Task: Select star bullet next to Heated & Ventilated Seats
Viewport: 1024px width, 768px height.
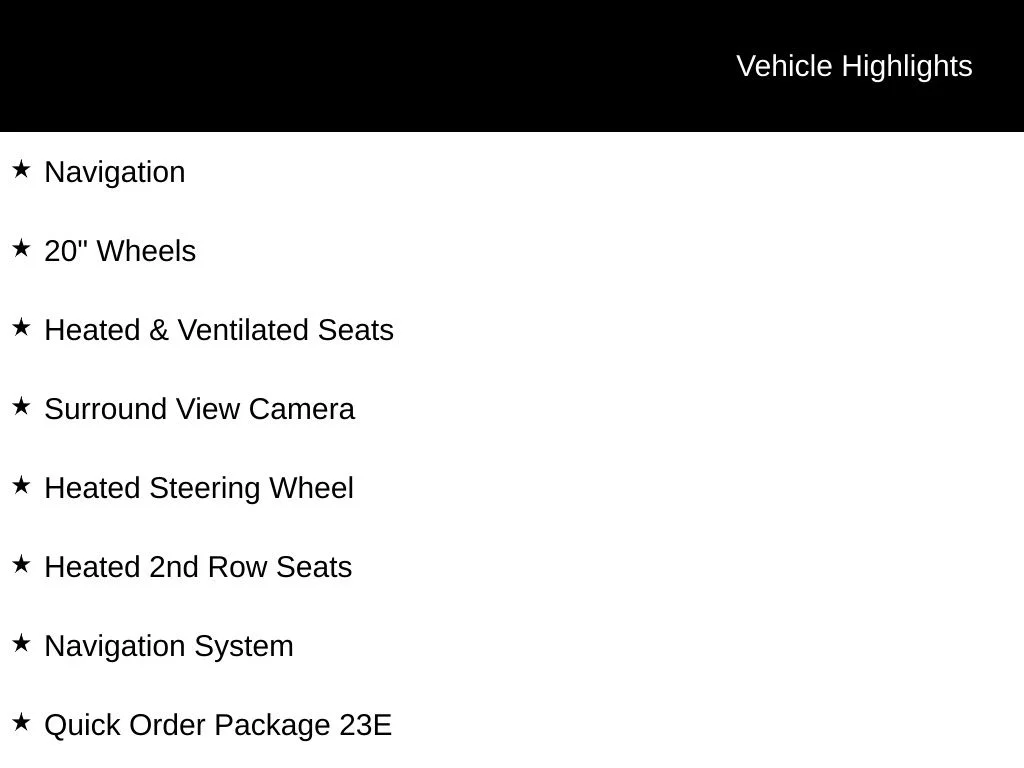Action: 21,327
